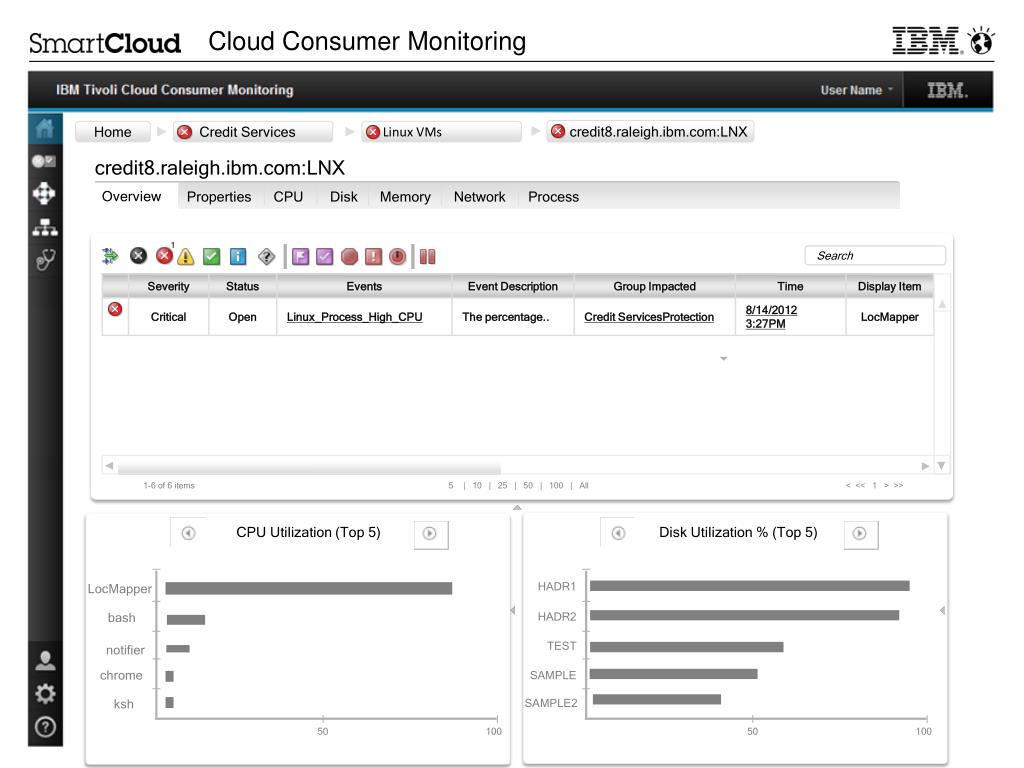
Task: Click the purple checkmark acknowledged icon
Action: point(325,257)
